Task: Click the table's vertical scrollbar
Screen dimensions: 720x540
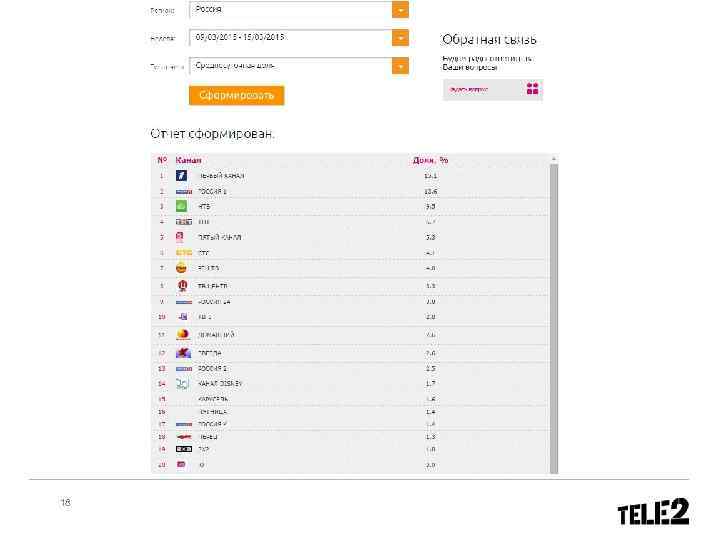Action: 554,310
